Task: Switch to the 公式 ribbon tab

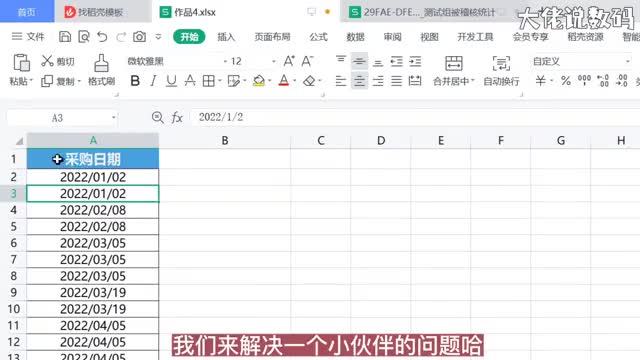Action: [x=318, y=37]
